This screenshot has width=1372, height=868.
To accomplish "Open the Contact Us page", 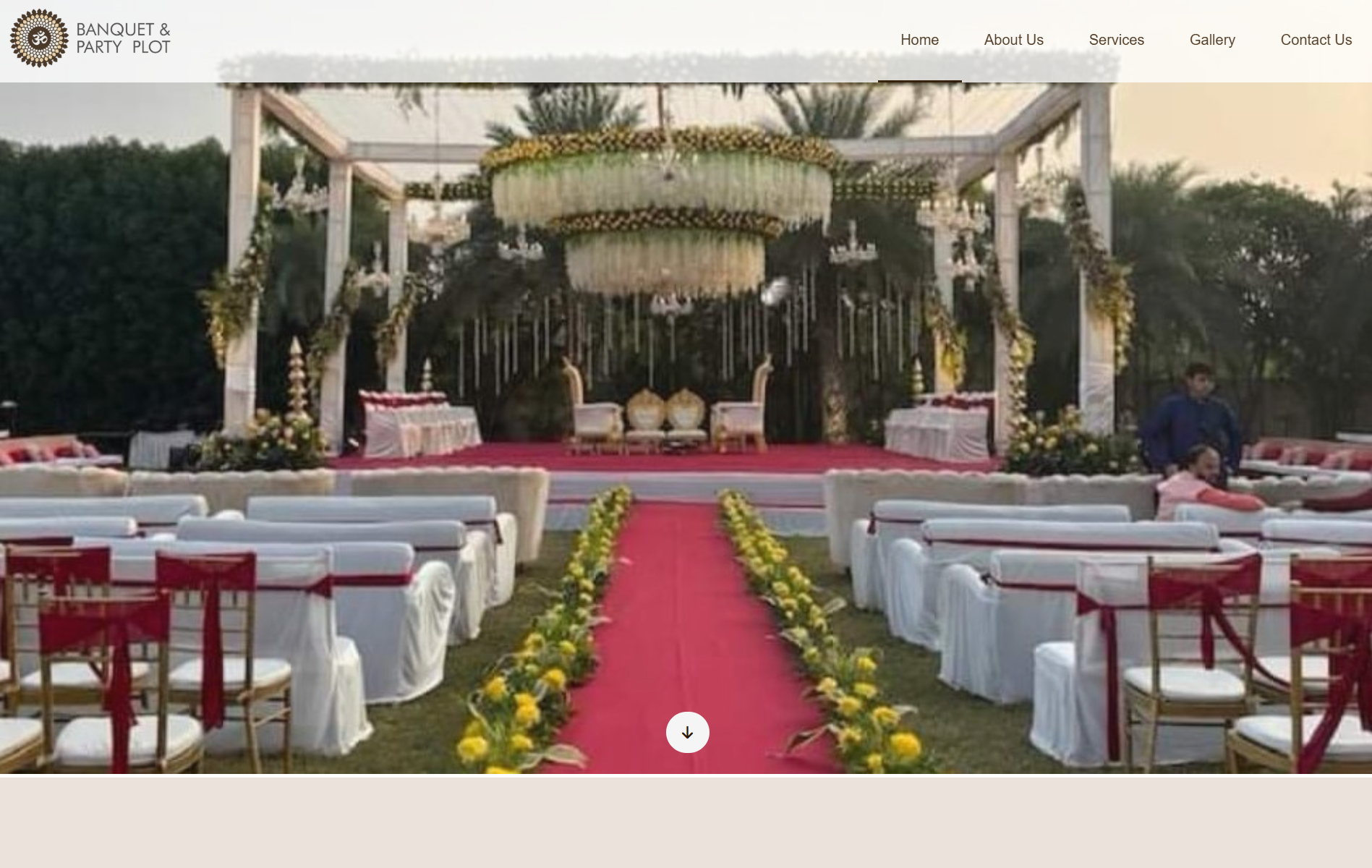I will [1316, 40].
